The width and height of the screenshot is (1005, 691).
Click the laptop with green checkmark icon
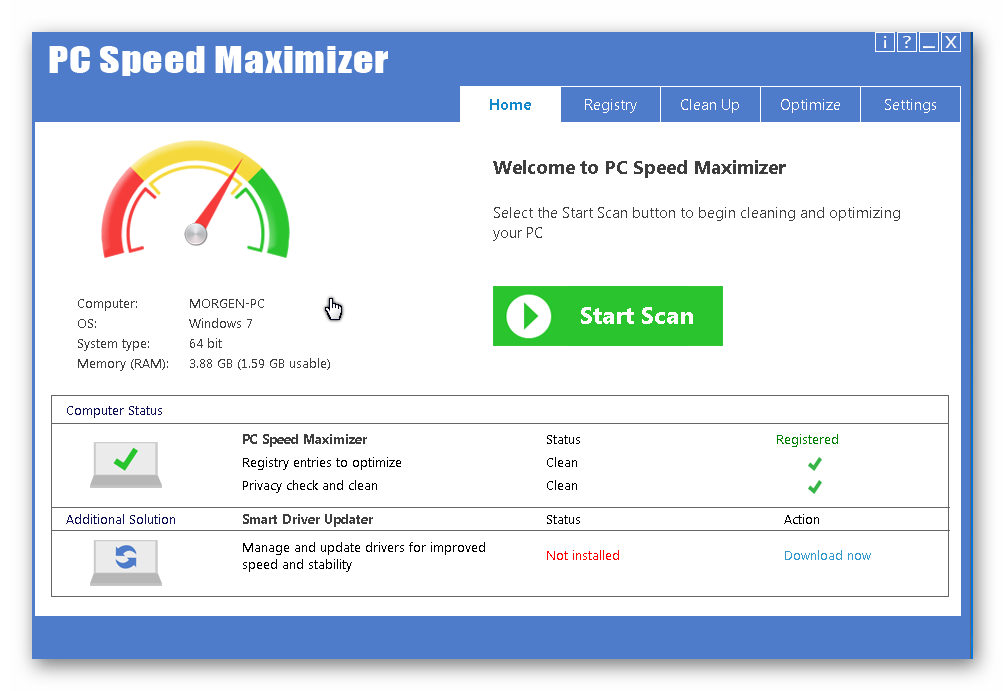click(126, 465)
